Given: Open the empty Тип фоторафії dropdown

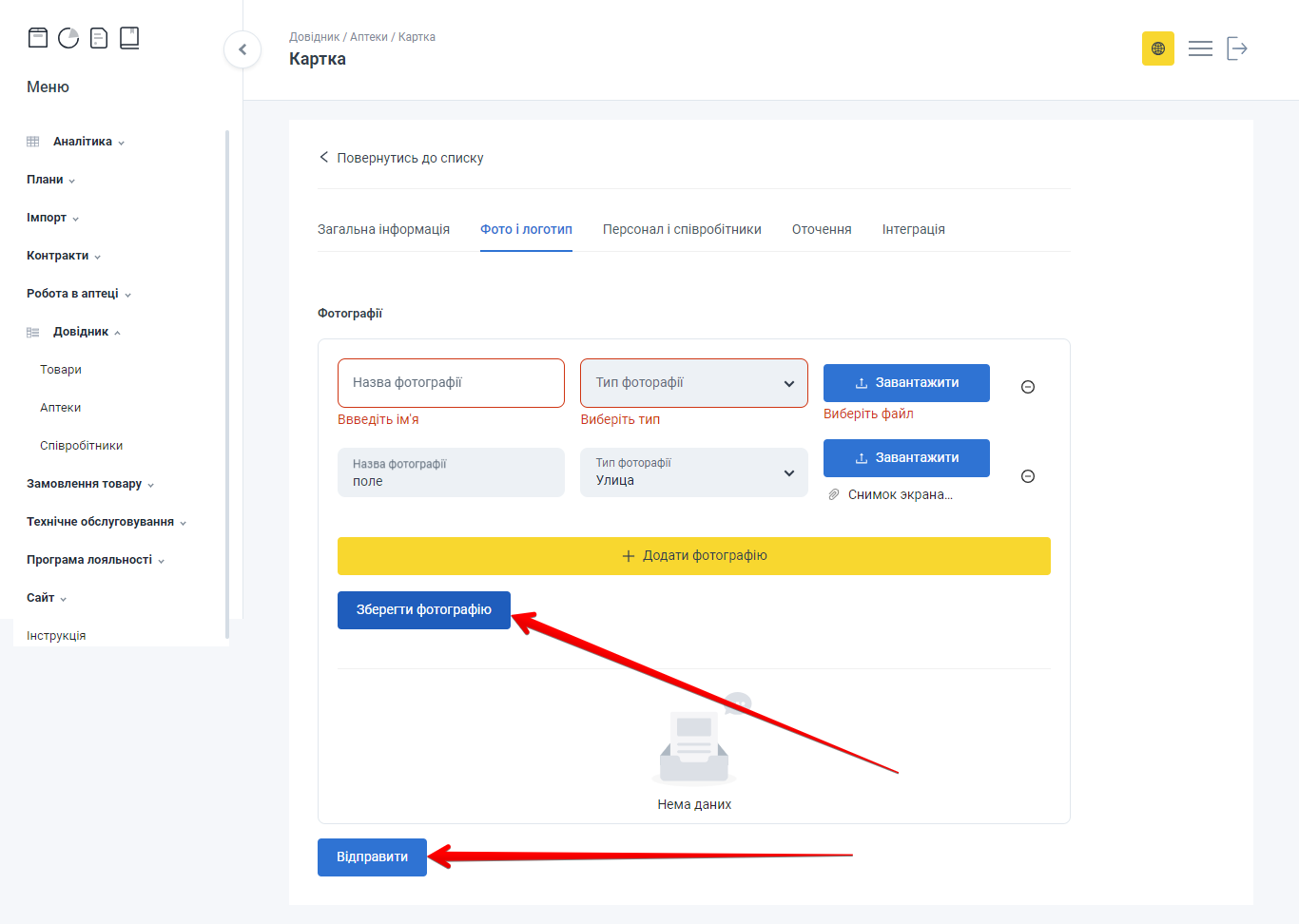Looking at the screenshot, I should click(693, 383).
